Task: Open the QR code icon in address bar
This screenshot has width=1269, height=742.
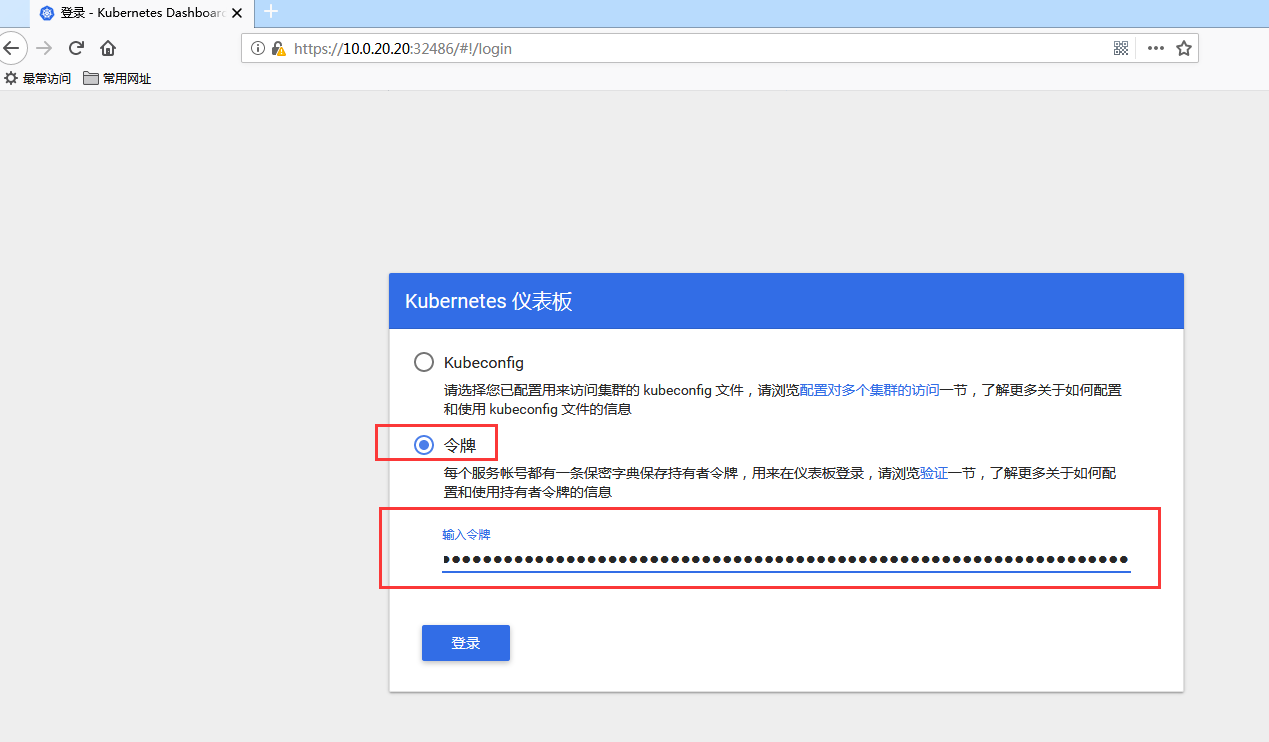Action: click(1121, 48)
